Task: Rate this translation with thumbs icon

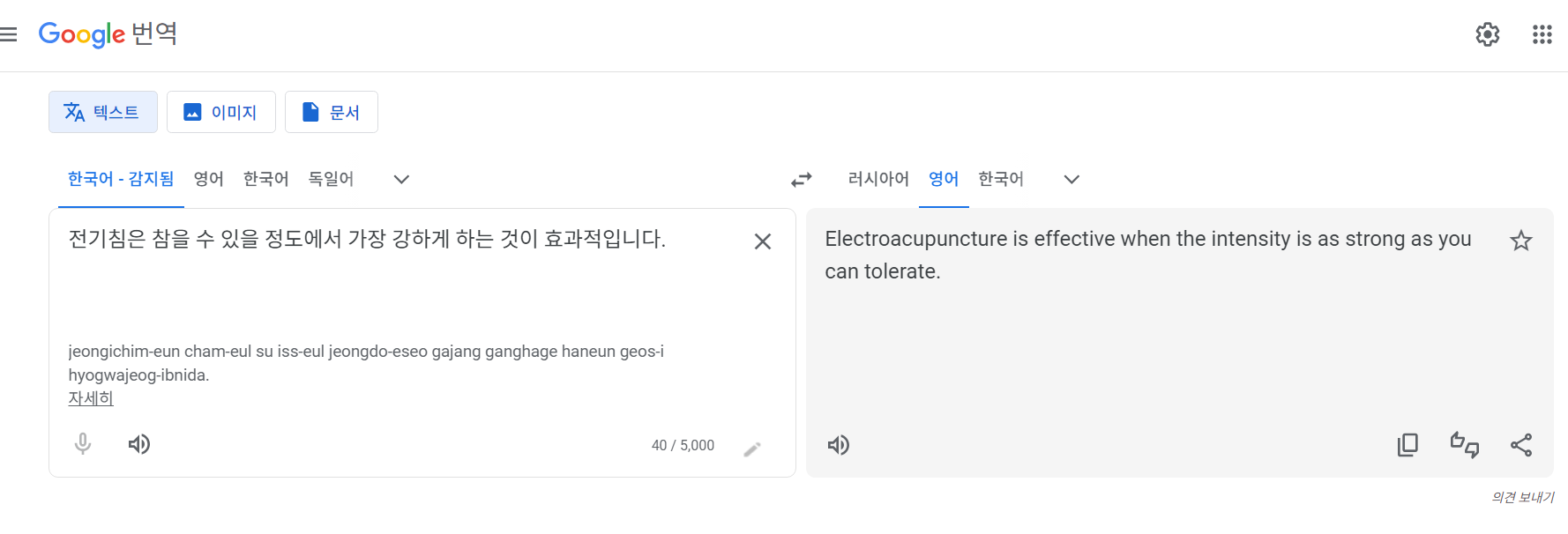Action: point(1465,445)
